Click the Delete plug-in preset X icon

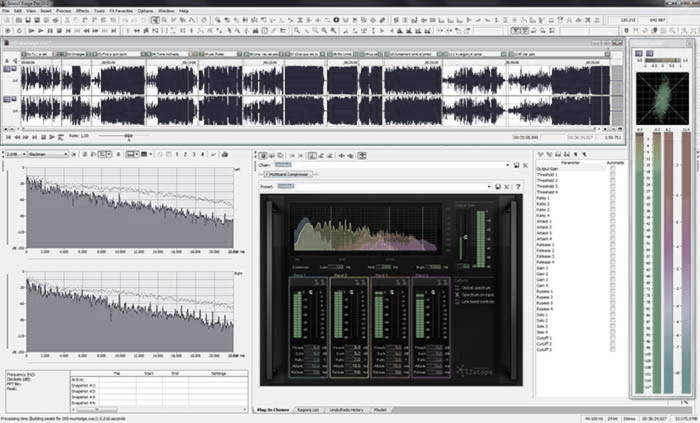(507, 187)
